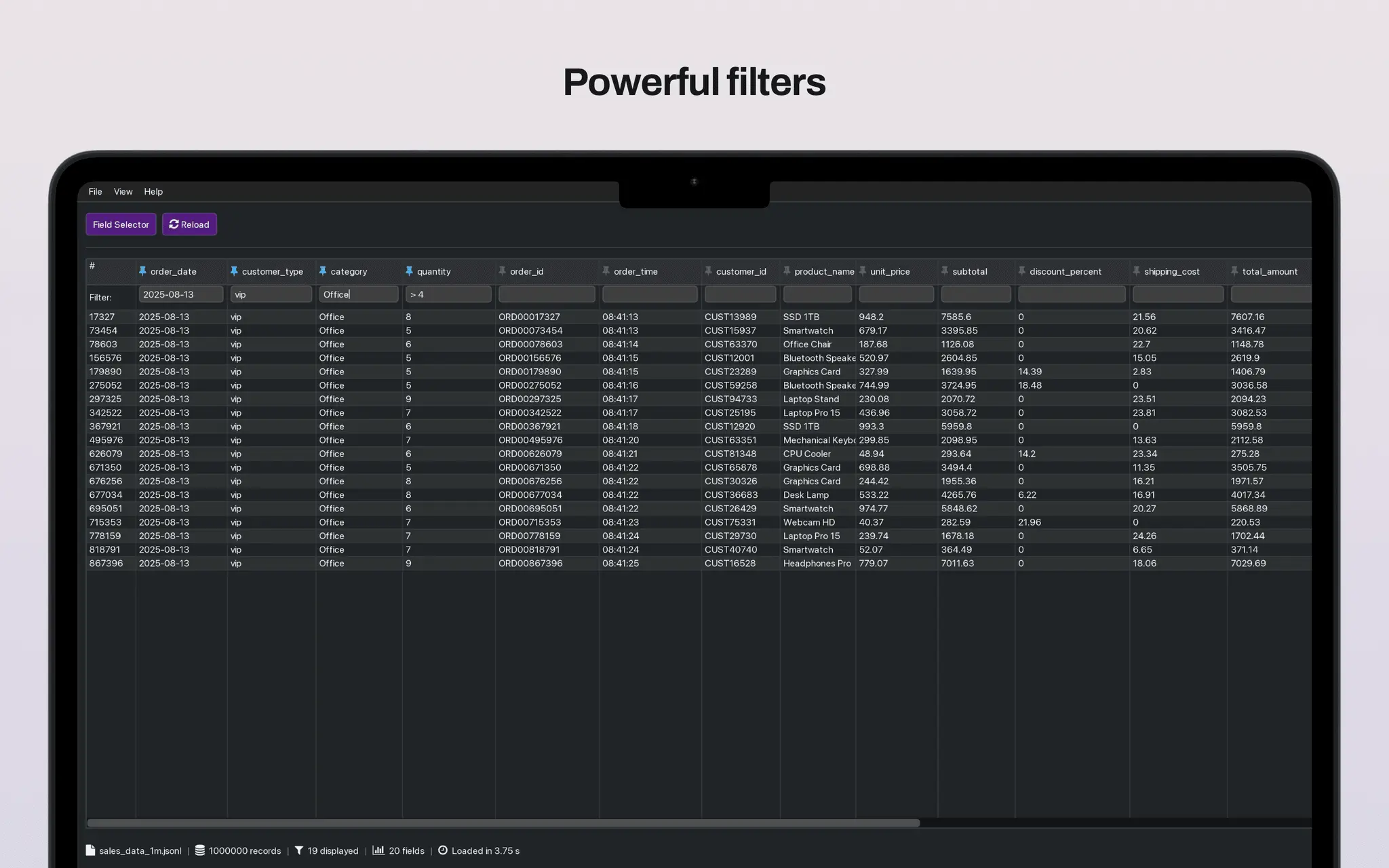Click the Laptop Stand product cell

pos(811,399)
